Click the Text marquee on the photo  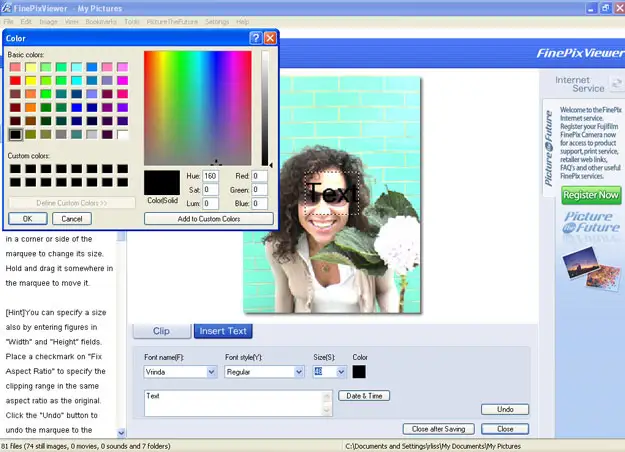pyautogui.click(x=332, y=193)
